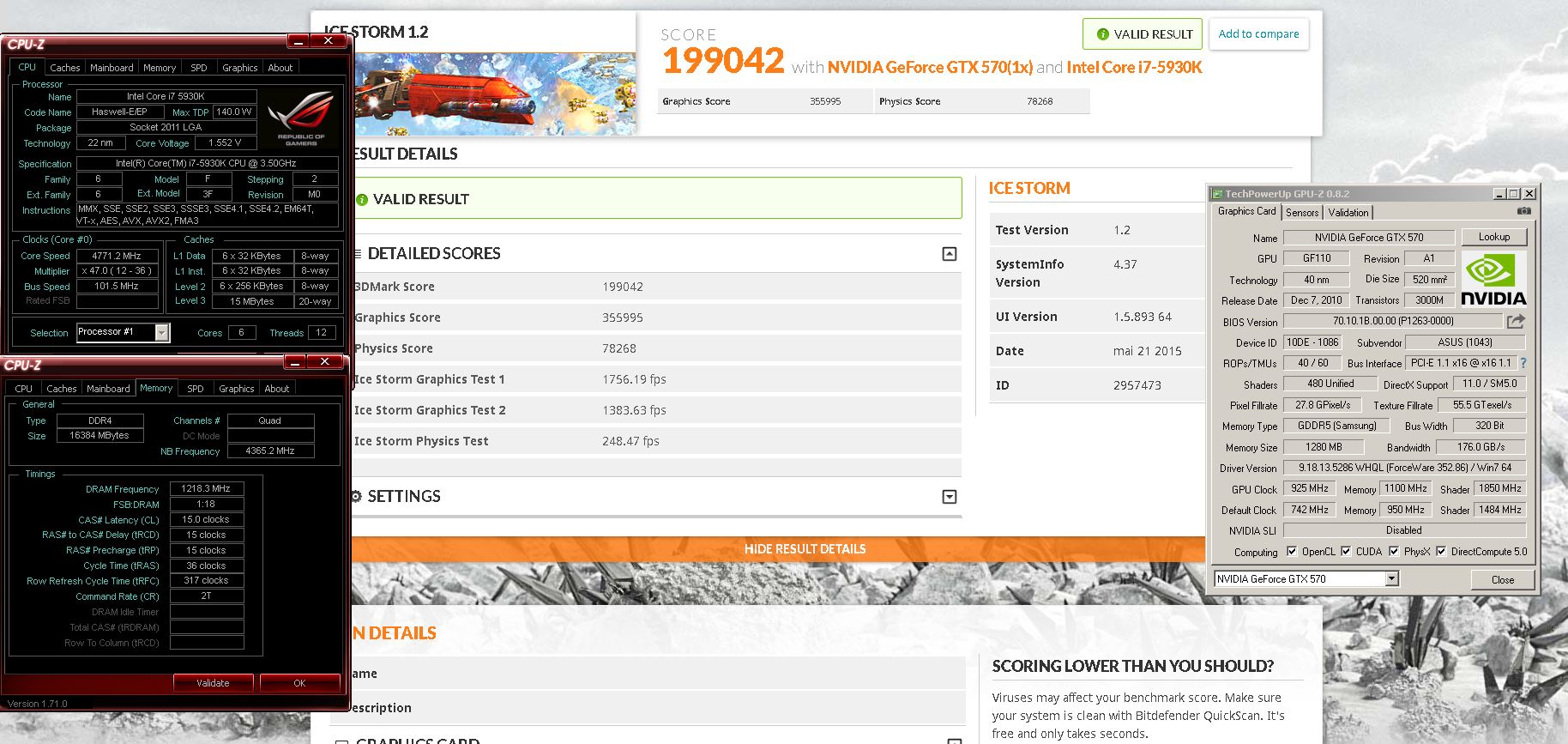Viewport: 1568px width, 744px height.
Task: Click the Memory Type GDDR5 (Samsung) field
Action: tap(1336, 426)
